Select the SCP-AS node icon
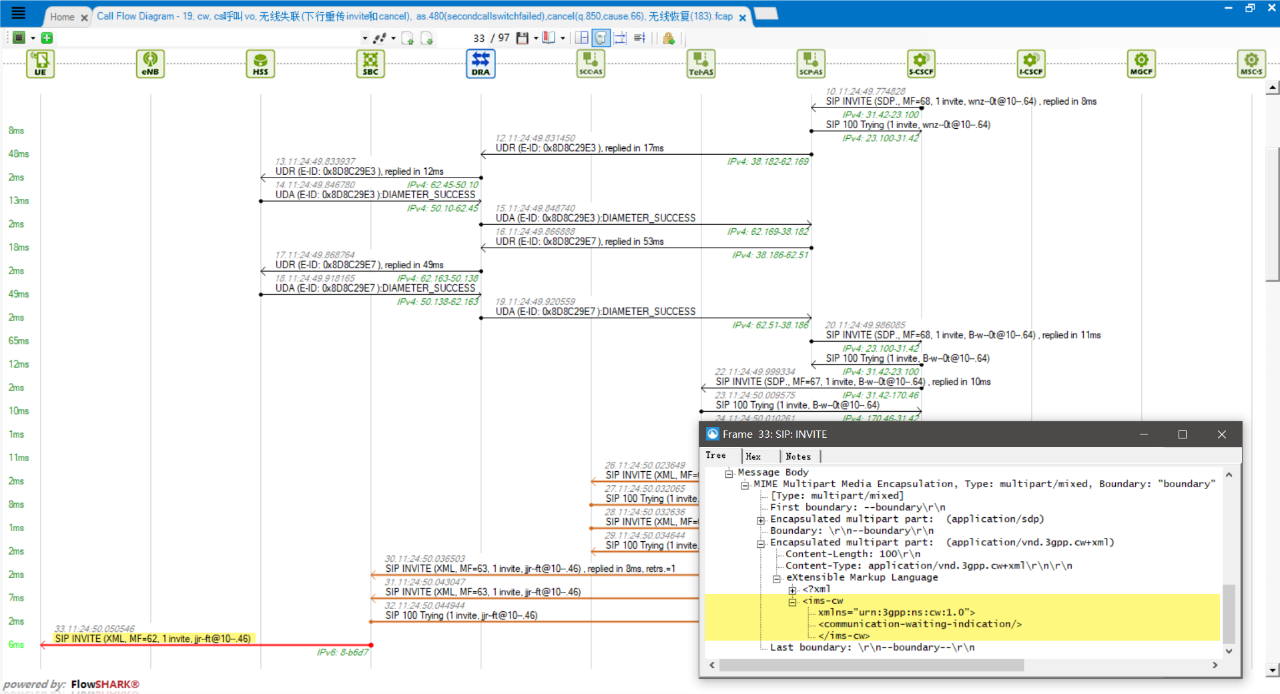This screenshot has width=1280, height=694. click(811, 64)
